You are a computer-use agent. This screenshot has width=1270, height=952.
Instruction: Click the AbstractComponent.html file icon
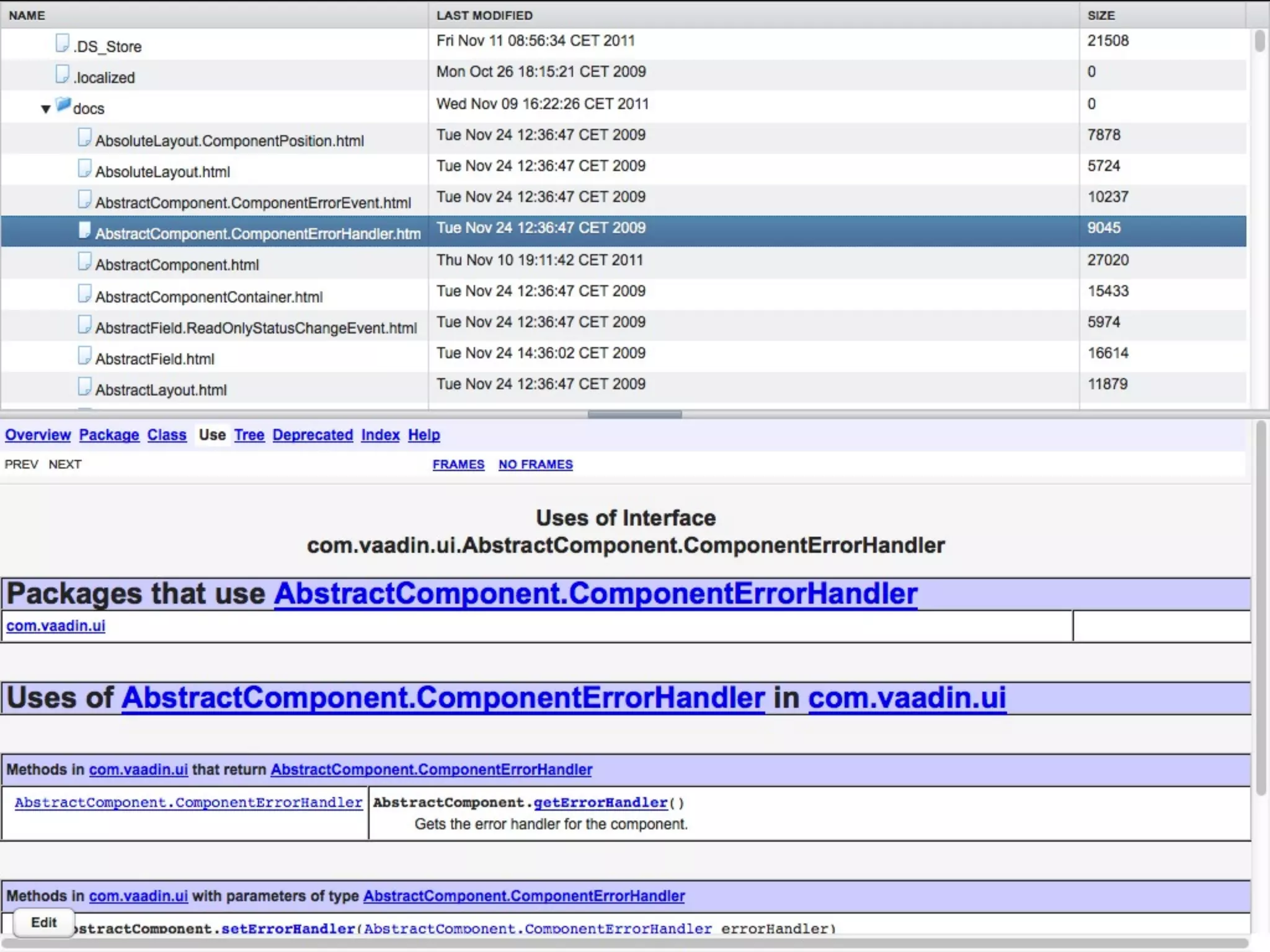(x=84, y=262)
